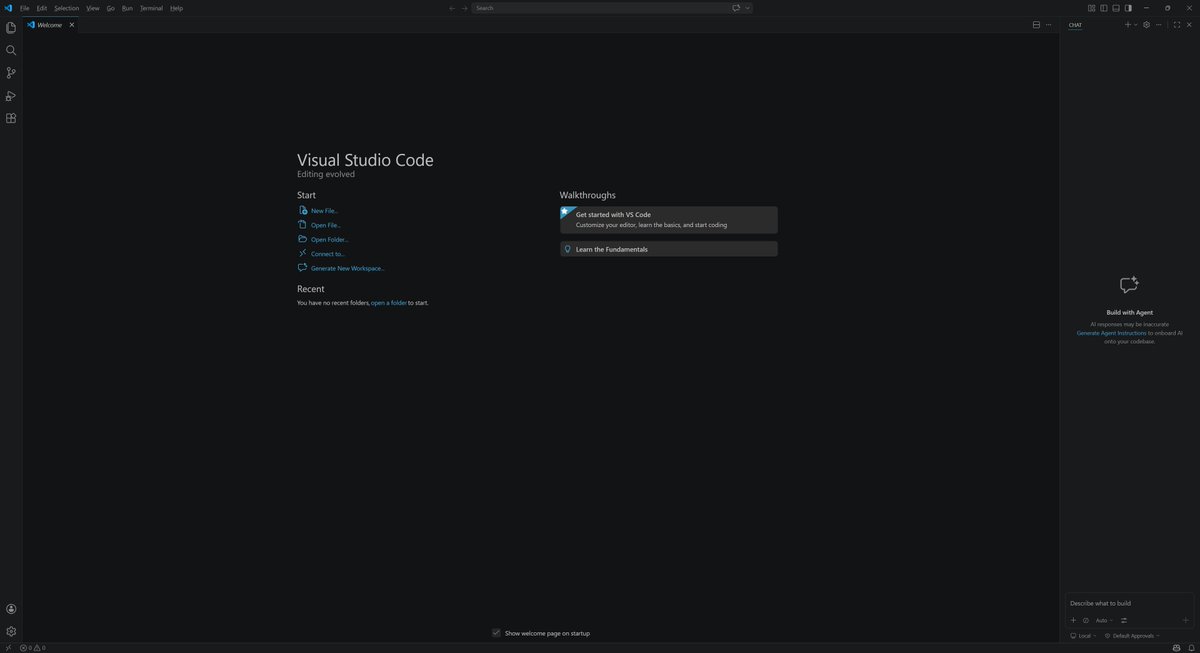Open the Local session target dropdown

pyautogui.click(x=1083, y=636)
